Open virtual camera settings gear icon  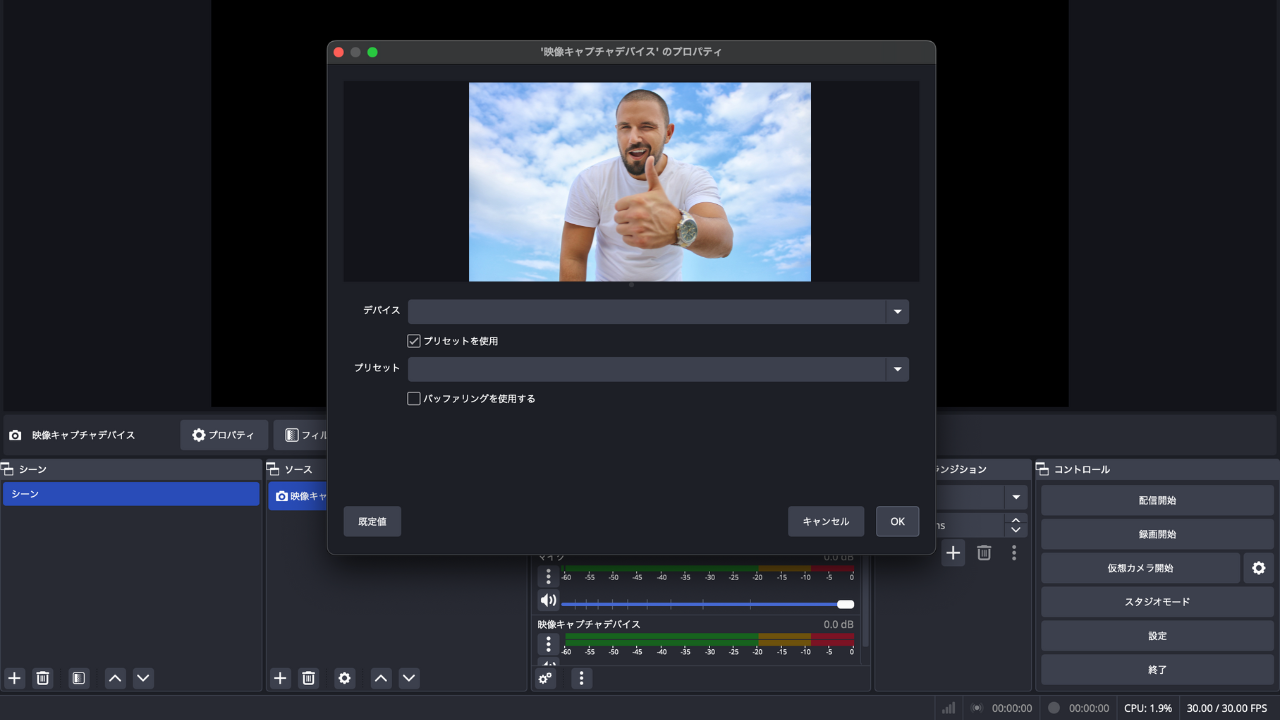click(1259, 568)
